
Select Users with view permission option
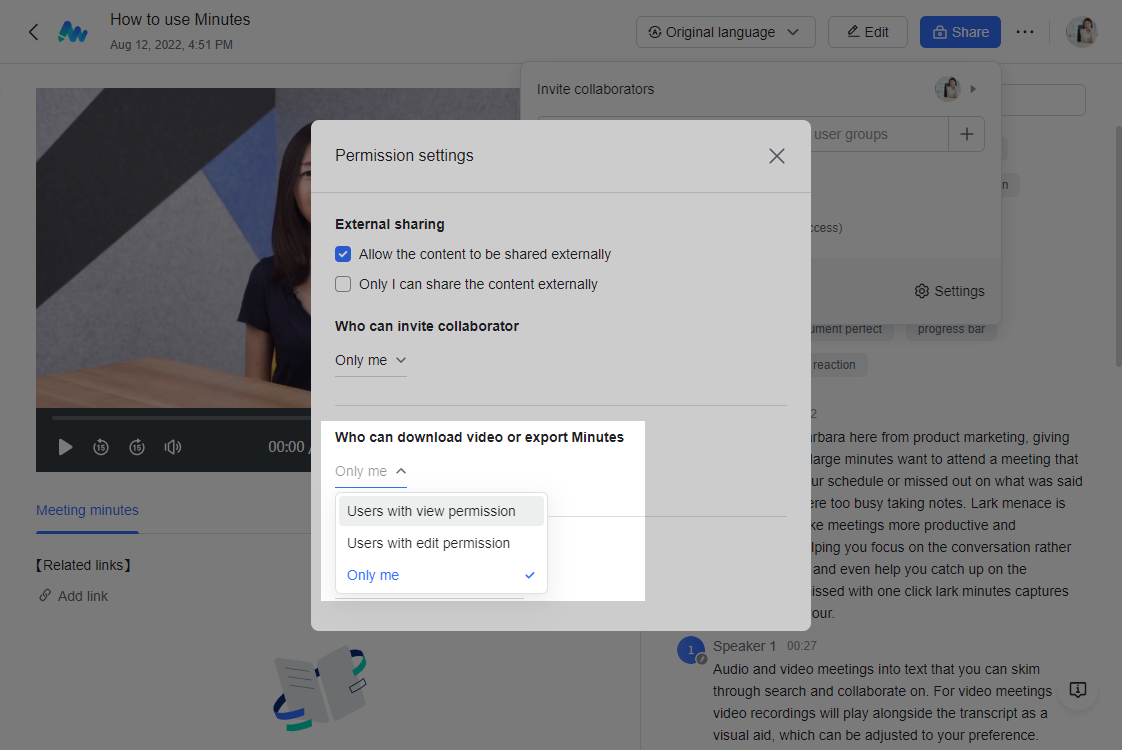[x=431, y=511]
